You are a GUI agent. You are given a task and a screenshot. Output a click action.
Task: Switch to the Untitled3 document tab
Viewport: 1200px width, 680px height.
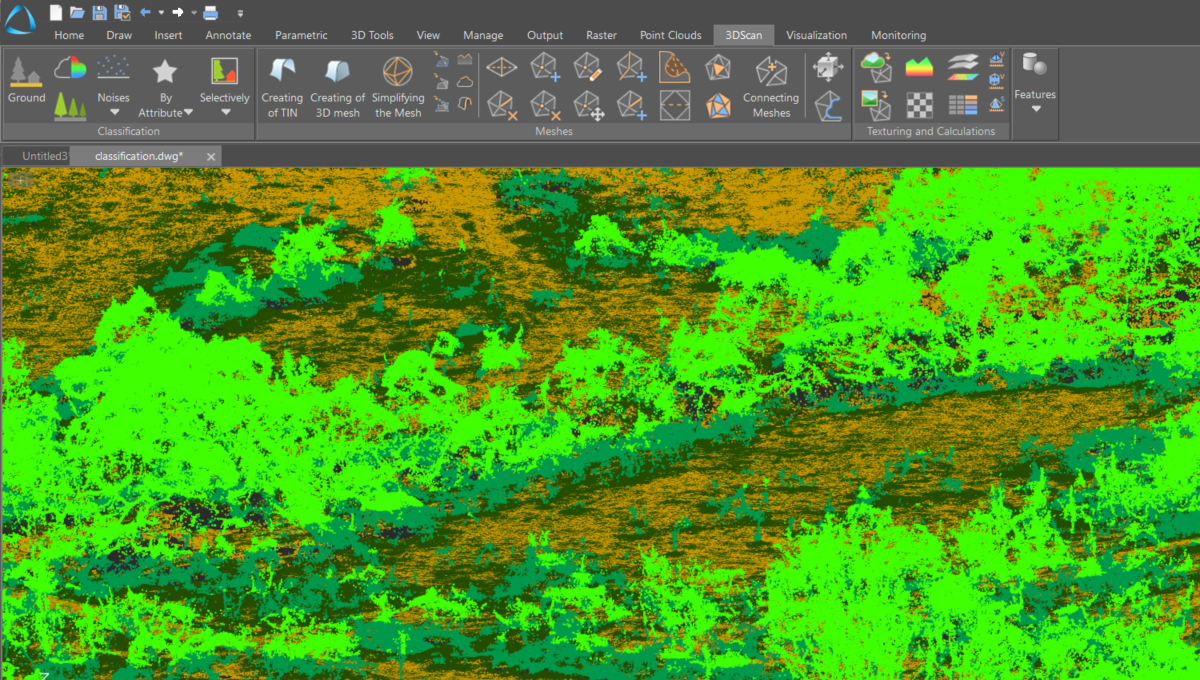click(x=44, y=156)
